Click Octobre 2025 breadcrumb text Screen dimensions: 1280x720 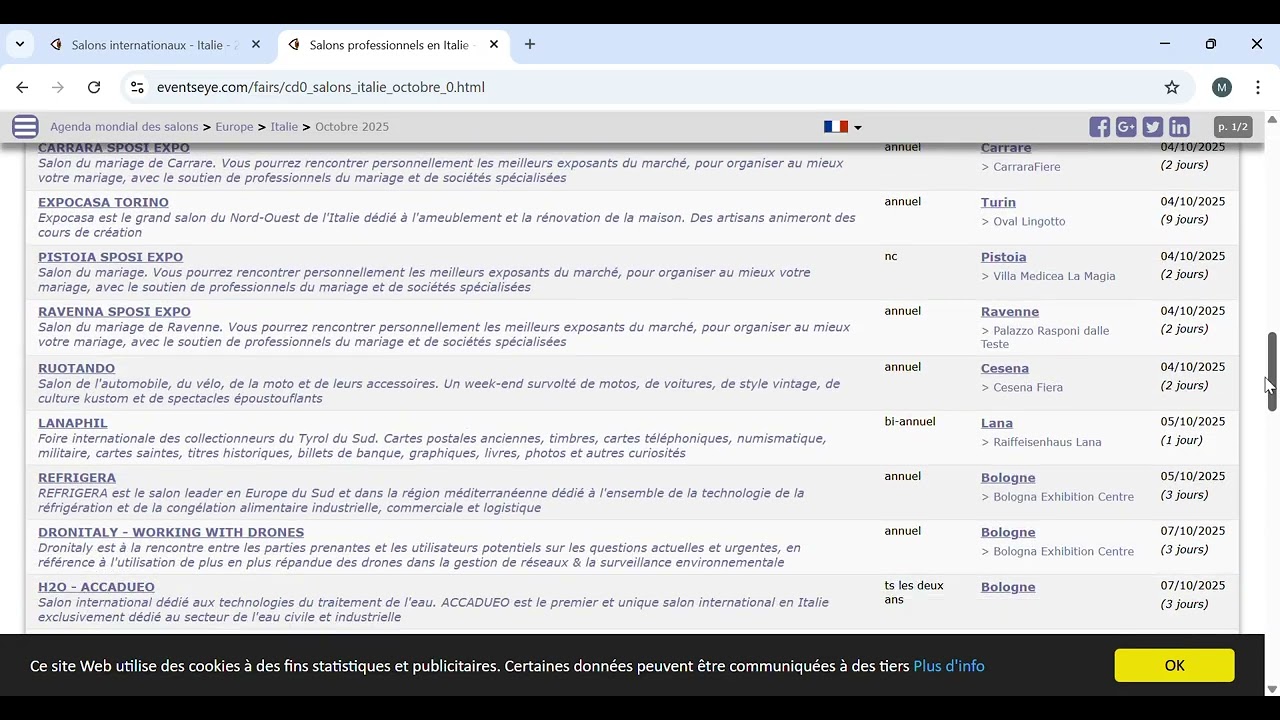352,127
